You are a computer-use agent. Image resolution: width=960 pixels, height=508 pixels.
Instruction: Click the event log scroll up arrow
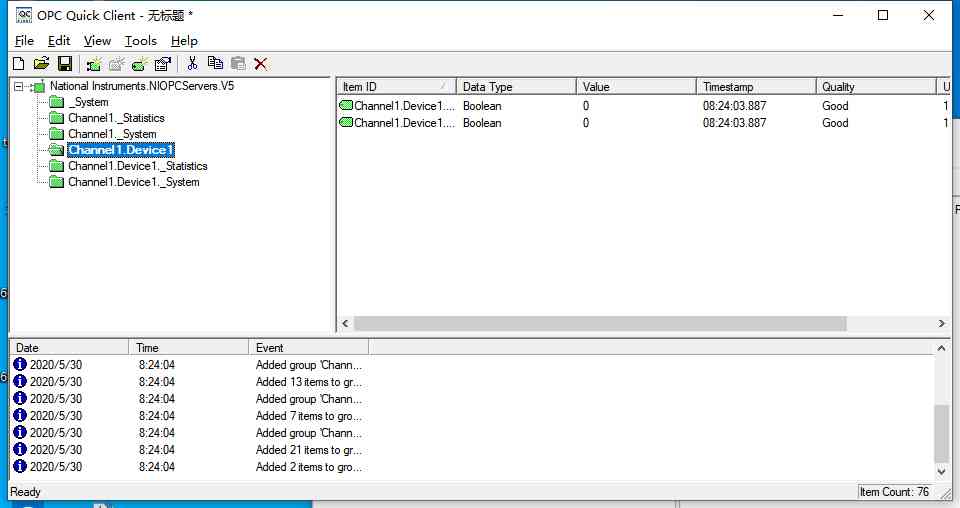tap(941, 348)
